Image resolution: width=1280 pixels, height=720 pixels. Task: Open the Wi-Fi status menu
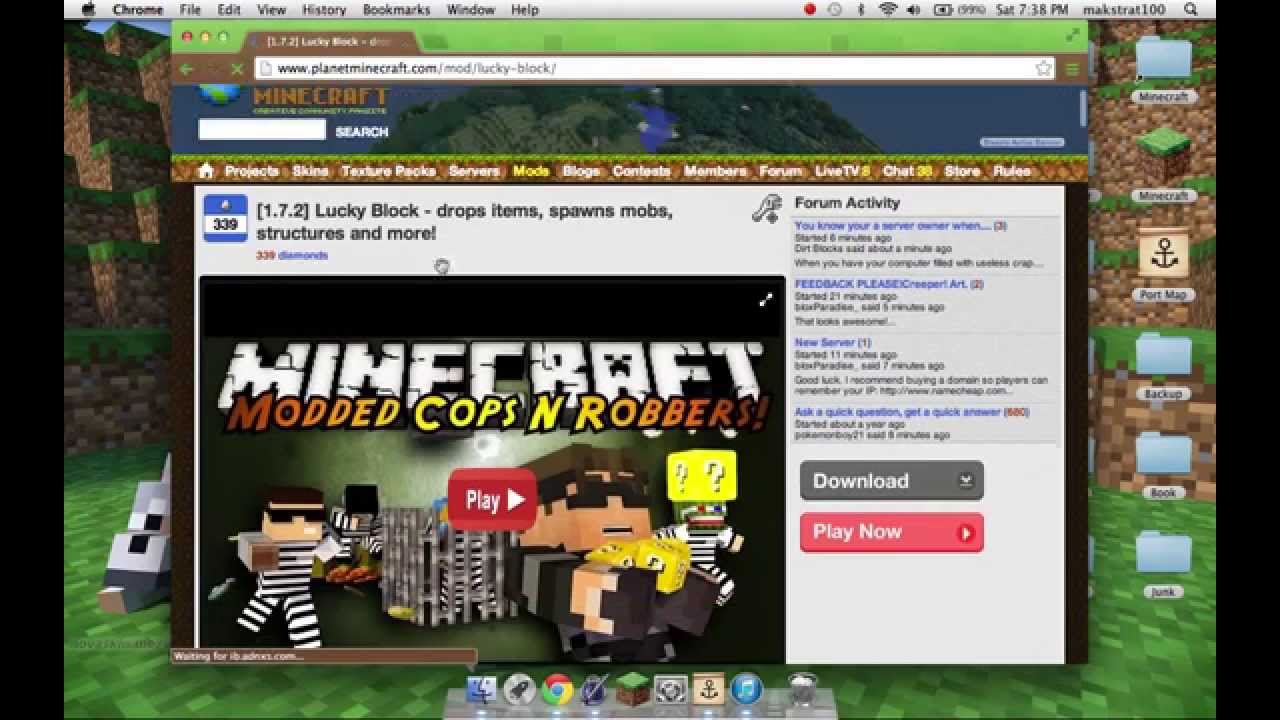coord(888,9)
